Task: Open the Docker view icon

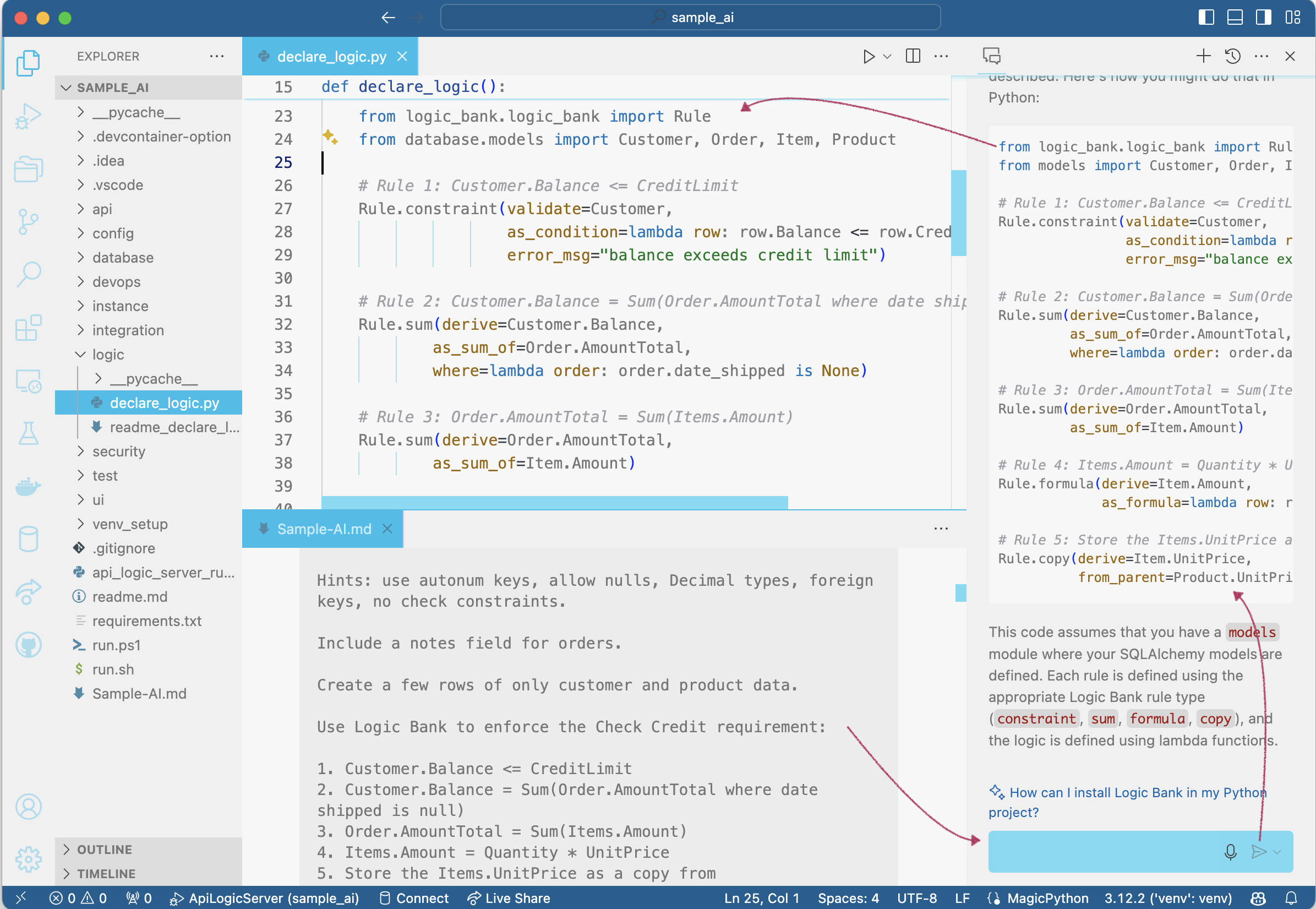Action: [x=28, y=487]
